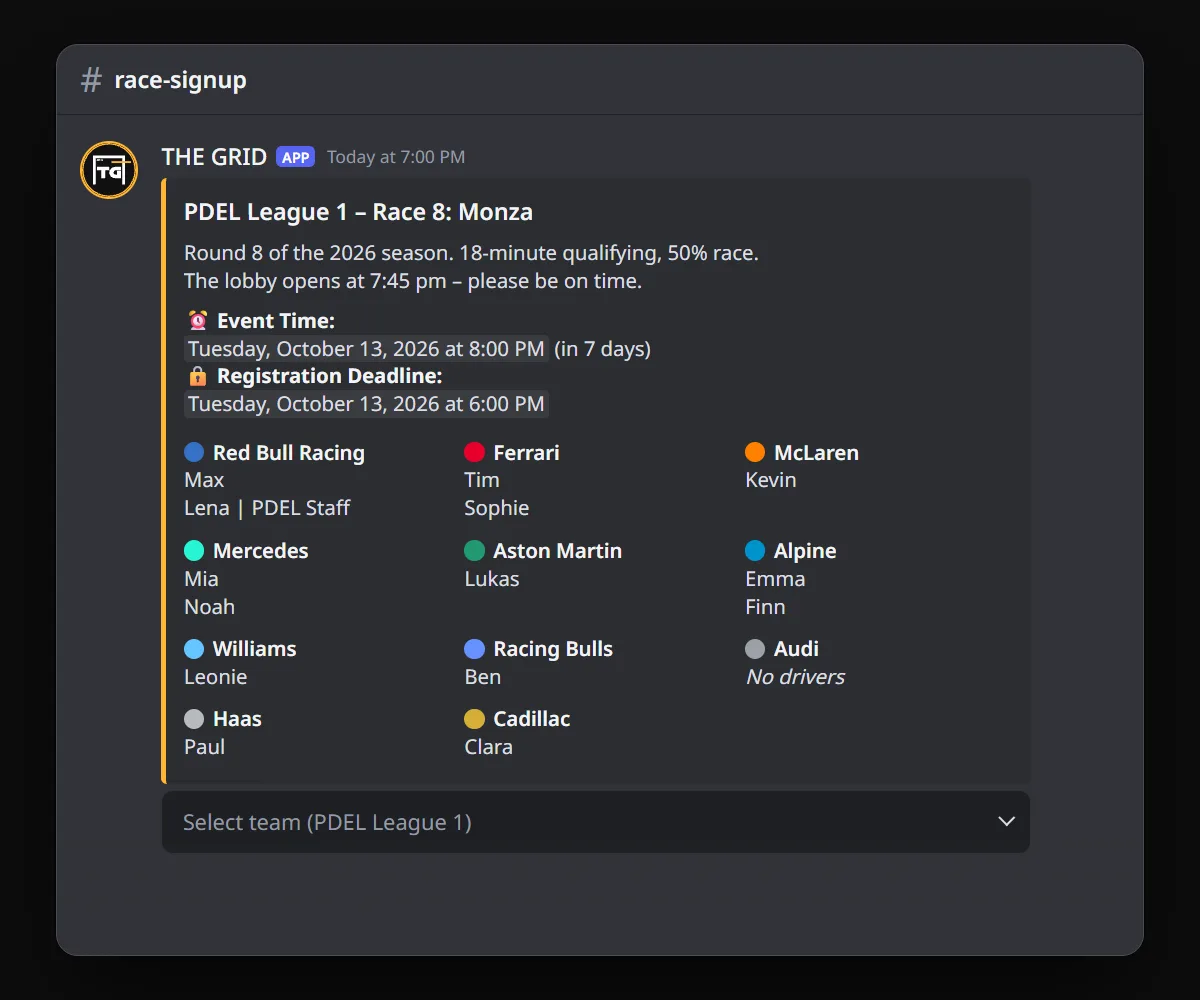
Task: Click driver Clara under Cadillac
Action: (x=489, y=747)
